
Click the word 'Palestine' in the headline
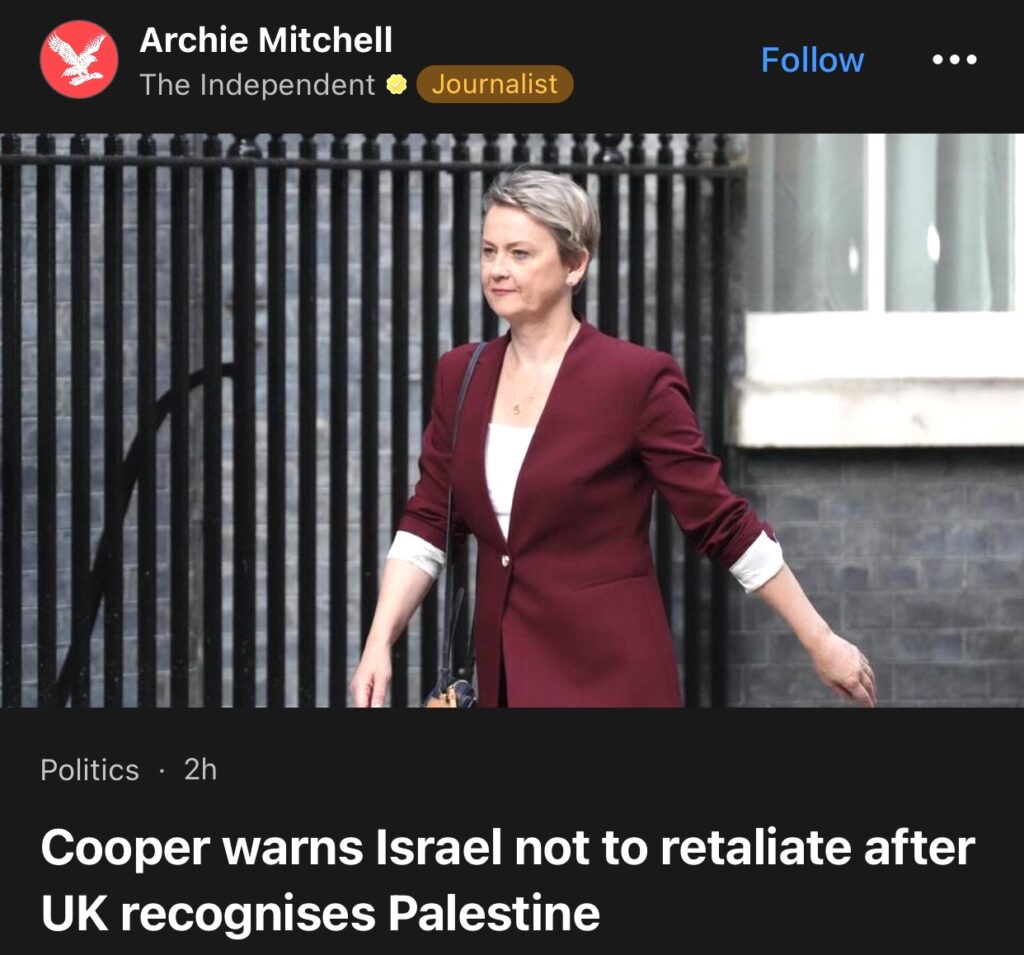[x=494, y=913]
